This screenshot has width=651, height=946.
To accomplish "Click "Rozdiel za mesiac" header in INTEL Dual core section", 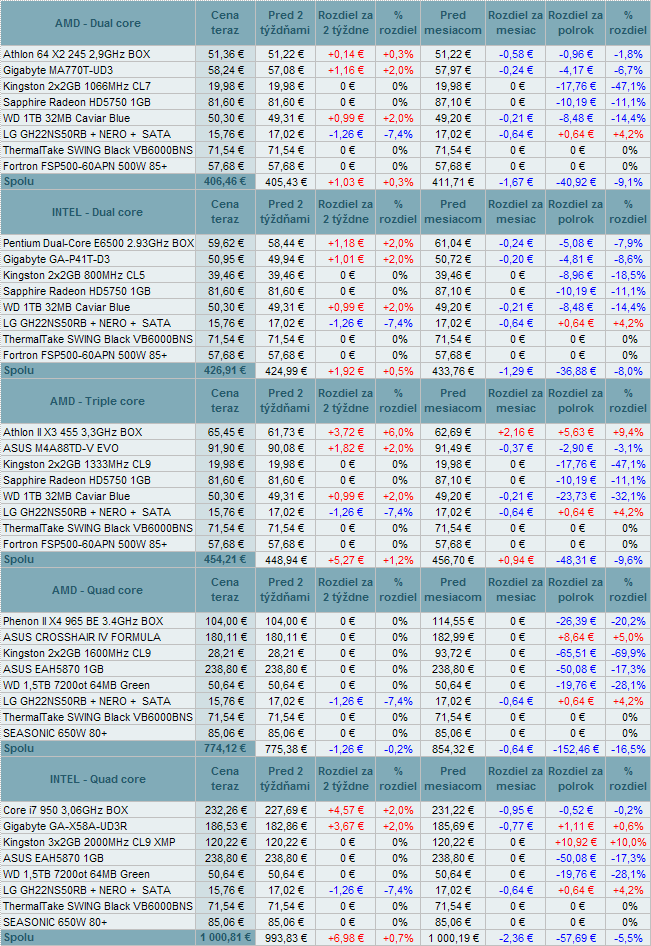I will (x=516, y=212).
